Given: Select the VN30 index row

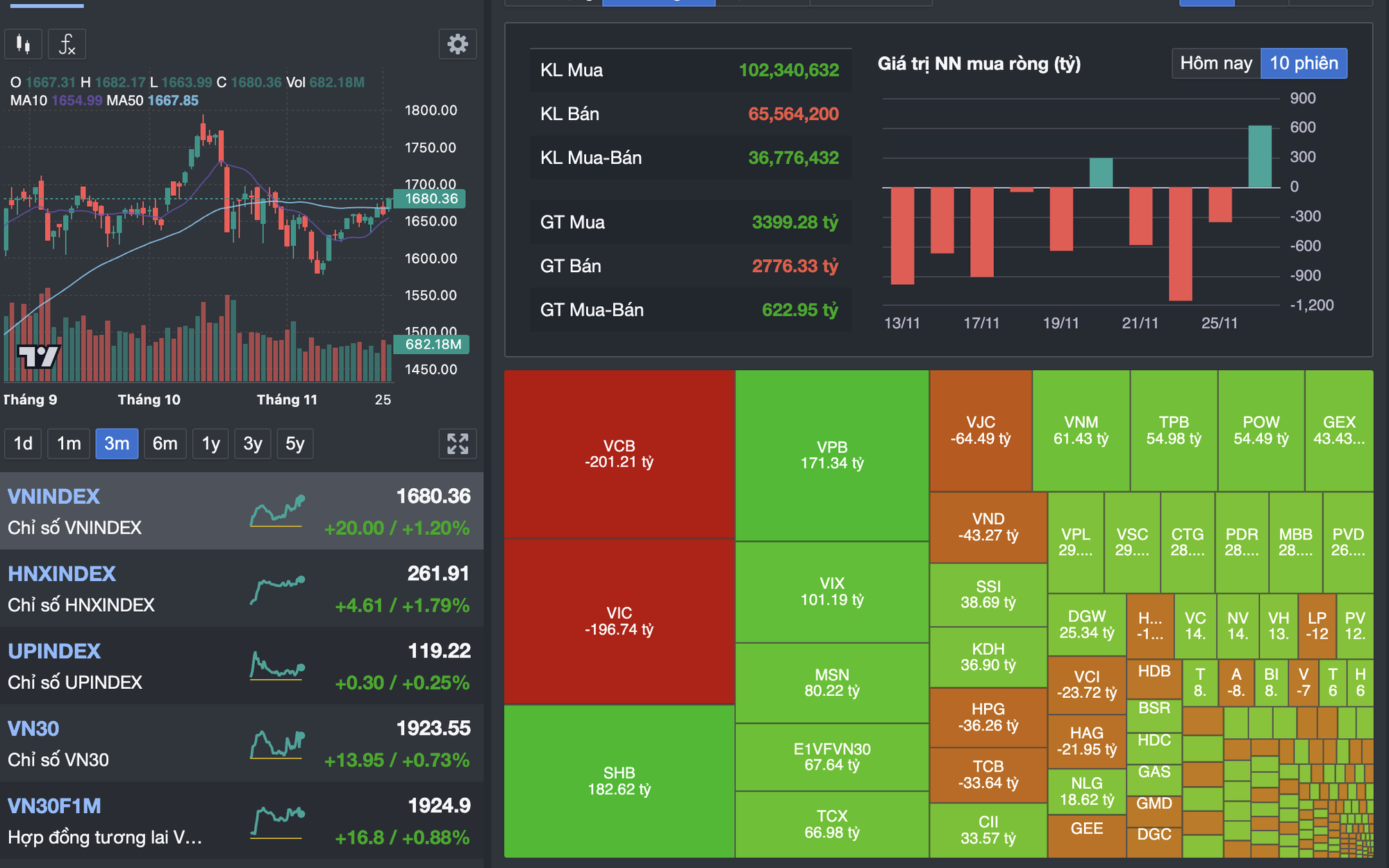Looking at the screenshot, I should (x=242, y=743).
